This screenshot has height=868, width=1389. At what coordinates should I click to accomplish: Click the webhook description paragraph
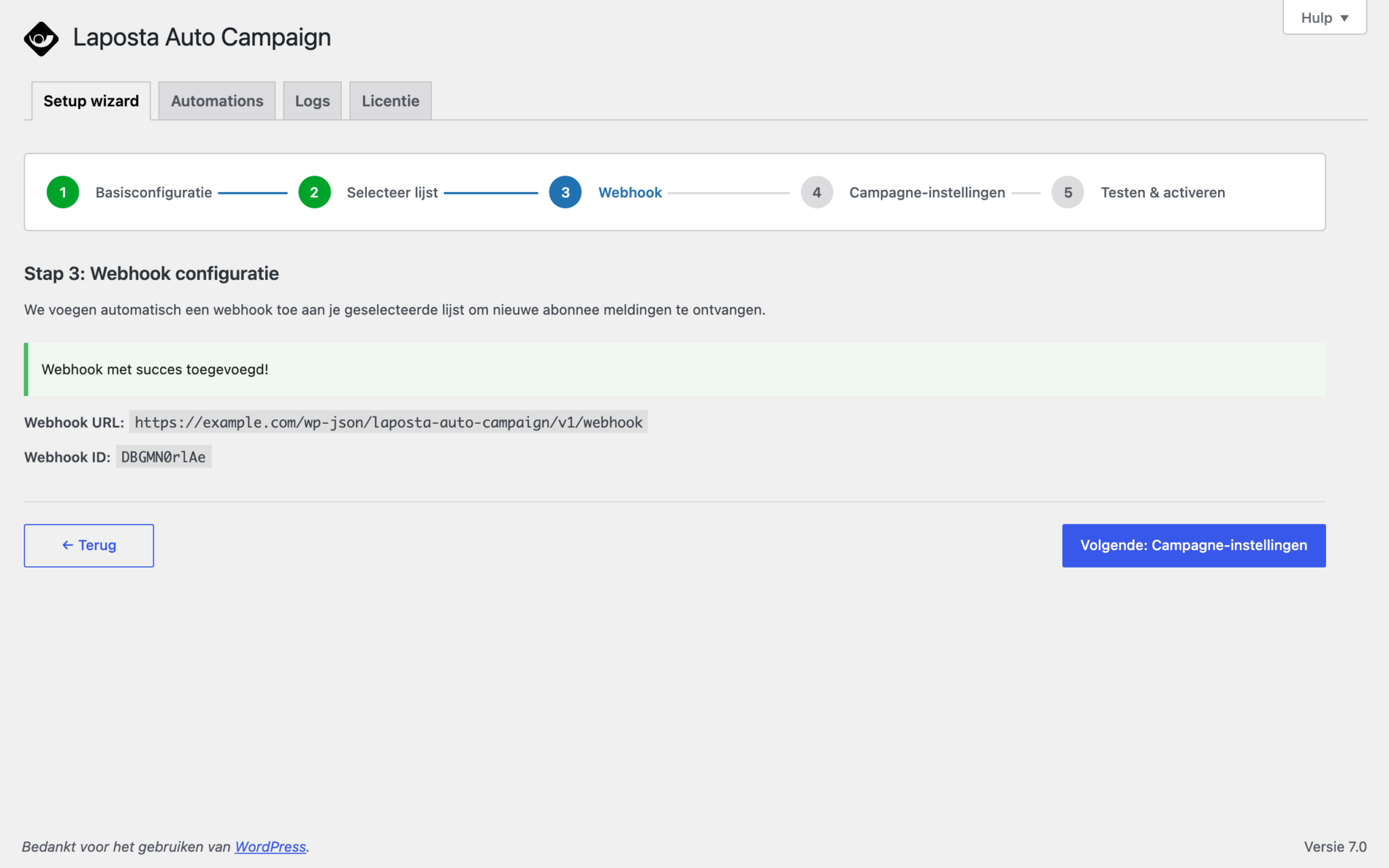tap(395, 310)
